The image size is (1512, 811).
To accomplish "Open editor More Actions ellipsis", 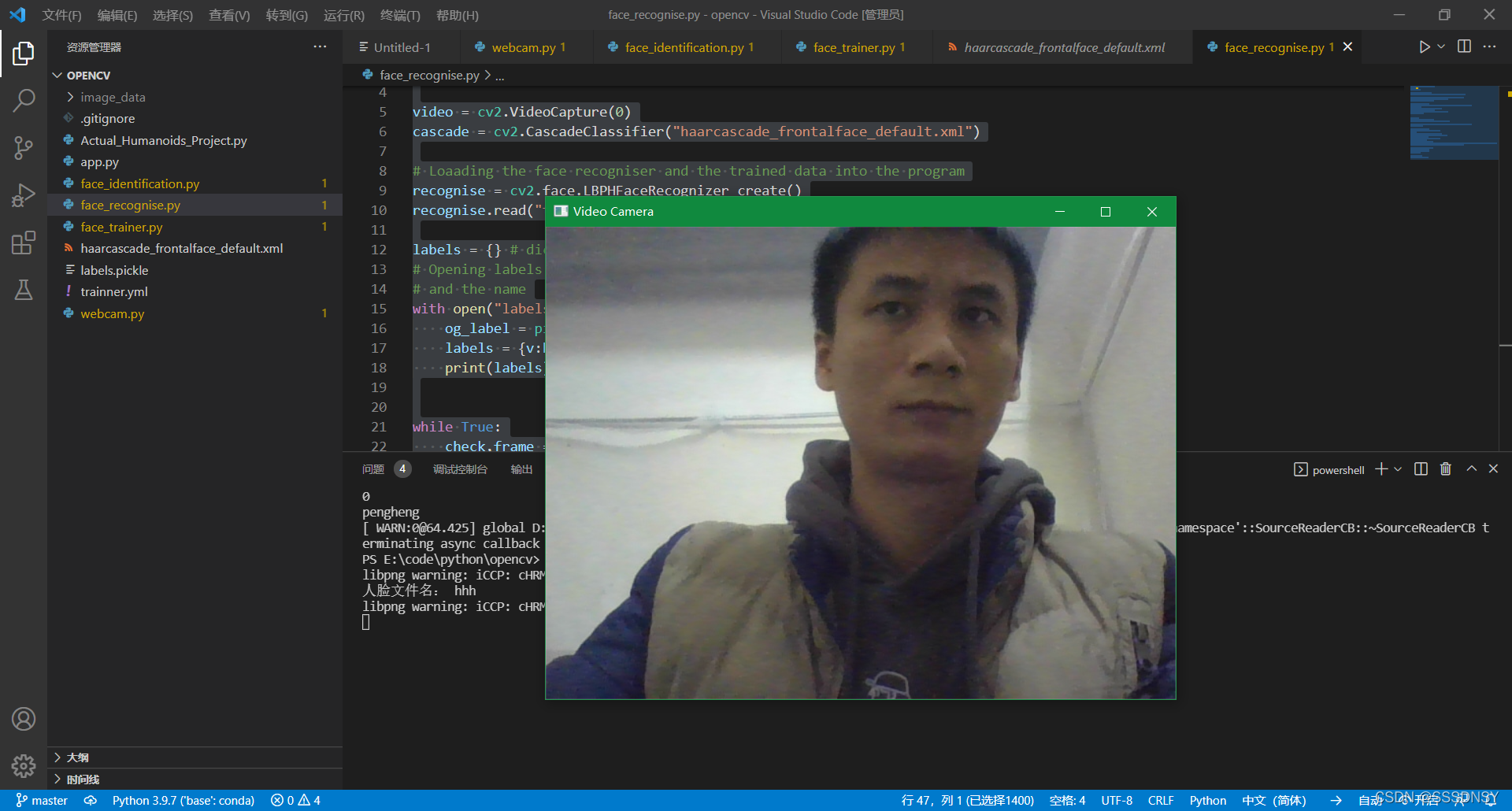I will [1489, 46].
